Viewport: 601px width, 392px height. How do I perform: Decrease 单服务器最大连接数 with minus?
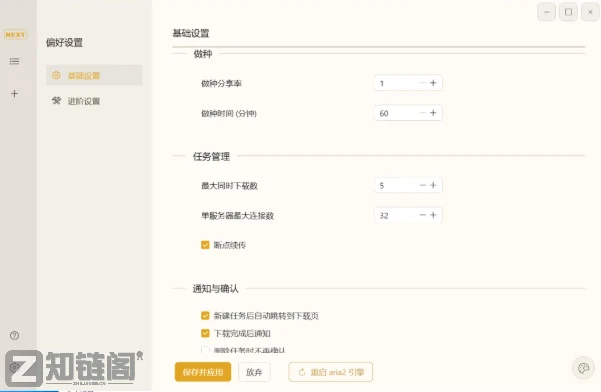point(423,215)
